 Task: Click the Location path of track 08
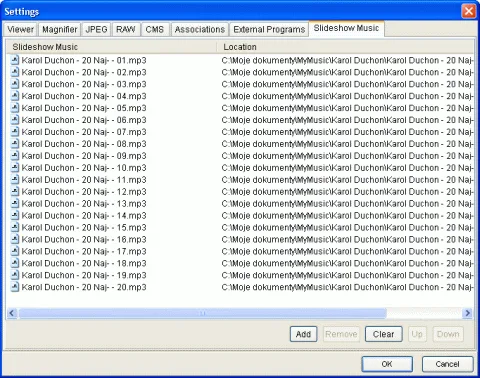coord(347,144)
